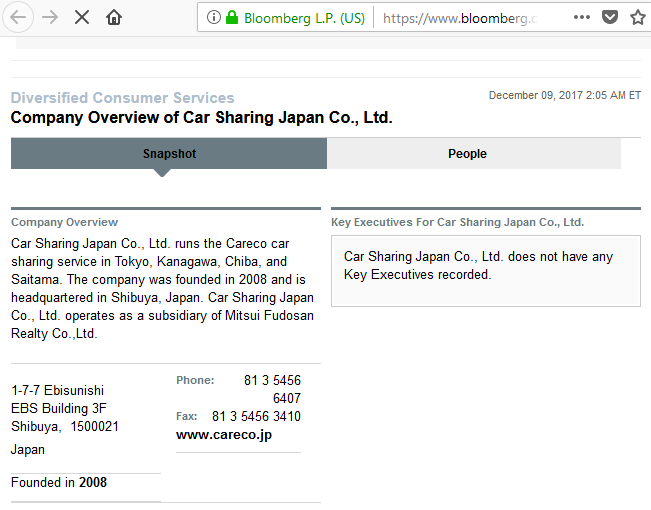The height and width of the screenshot is (510, 651).
Task: Click the Fax: label
Action: click(x=186, y=417)
